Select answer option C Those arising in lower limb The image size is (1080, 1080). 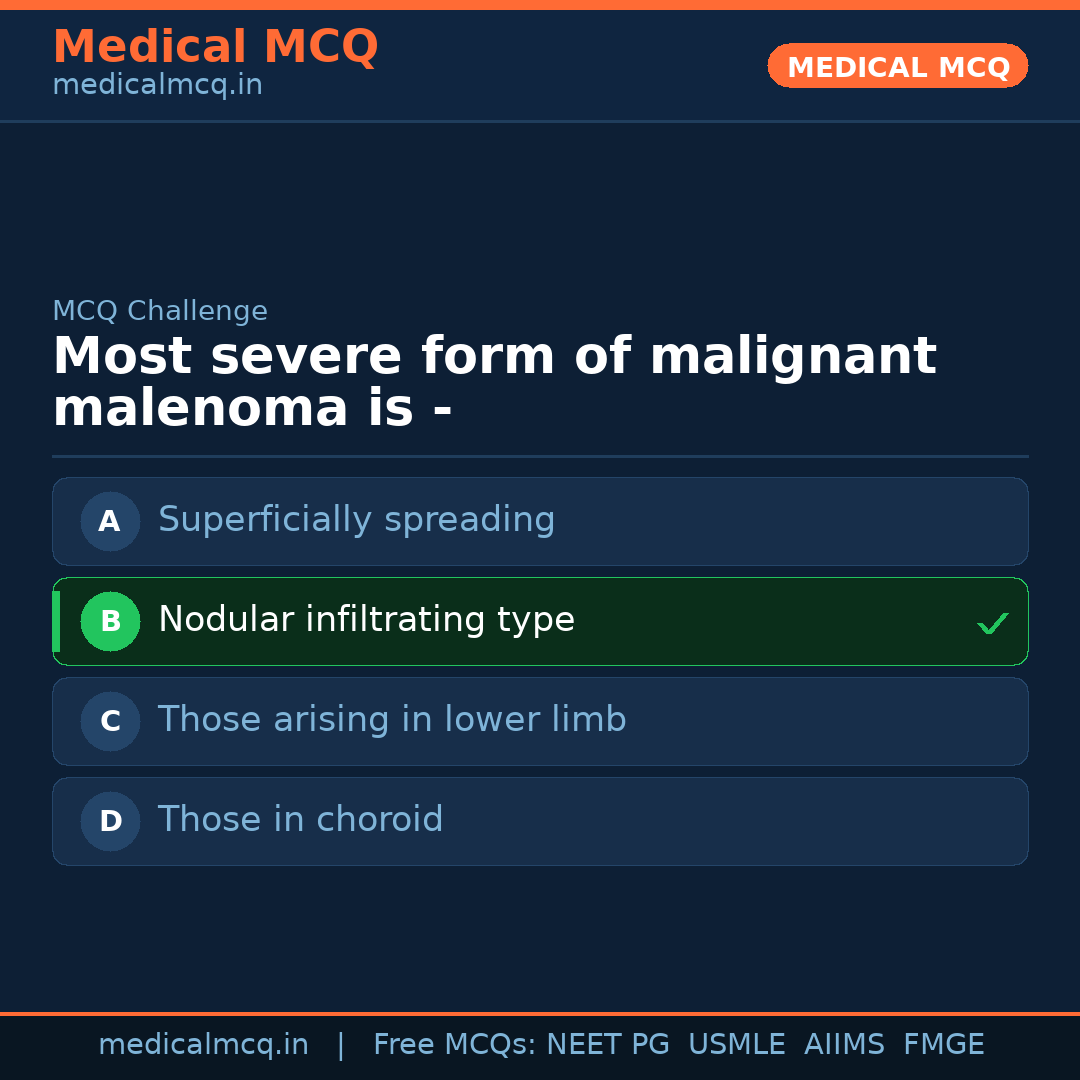click(540, 721)
